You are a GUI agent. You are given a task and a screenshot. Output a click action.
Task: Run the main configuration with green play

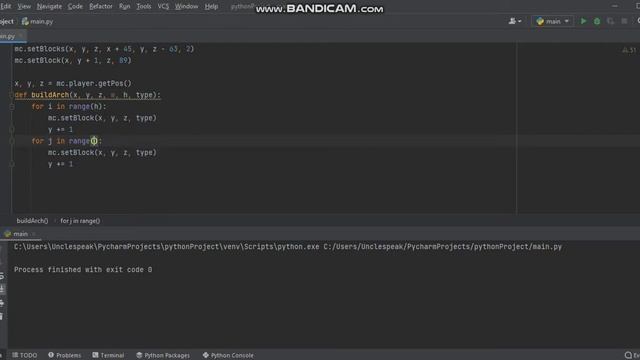click(583, 21)
